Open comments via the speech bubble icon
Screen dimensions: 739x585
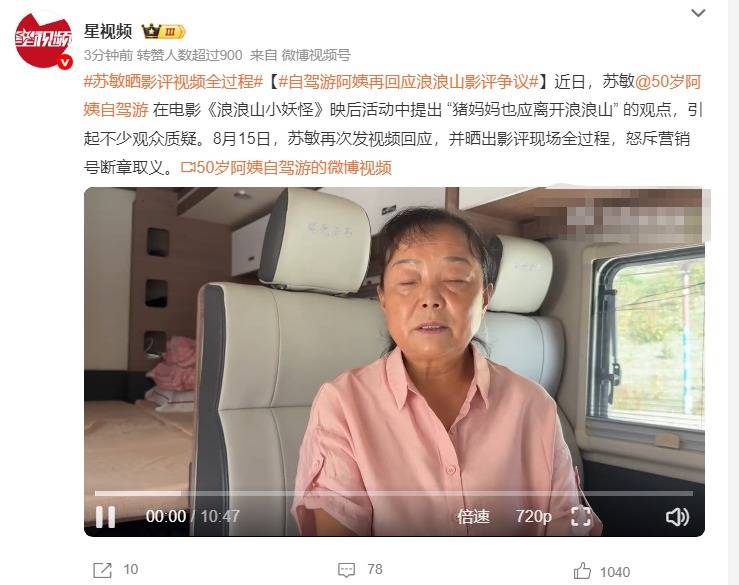point(346,570)
